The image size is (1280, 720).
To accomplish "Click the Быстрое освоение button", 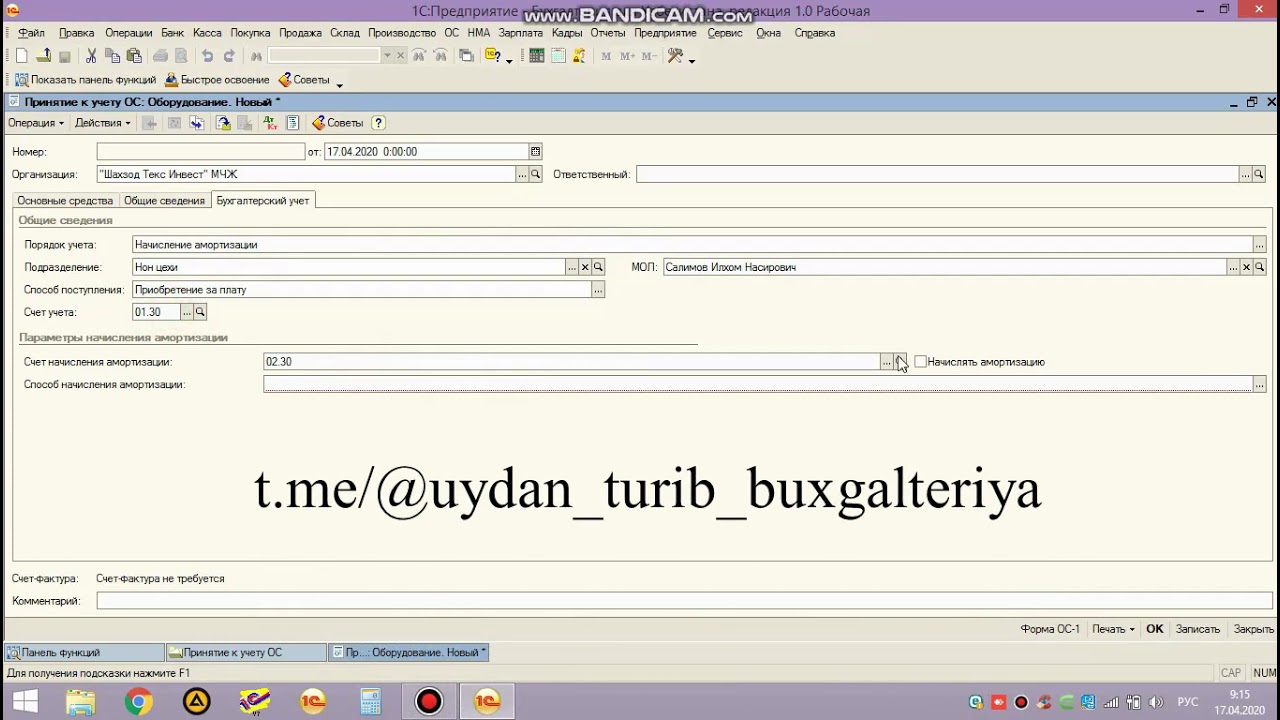I will pyautogui.click(x=217, y=80).
